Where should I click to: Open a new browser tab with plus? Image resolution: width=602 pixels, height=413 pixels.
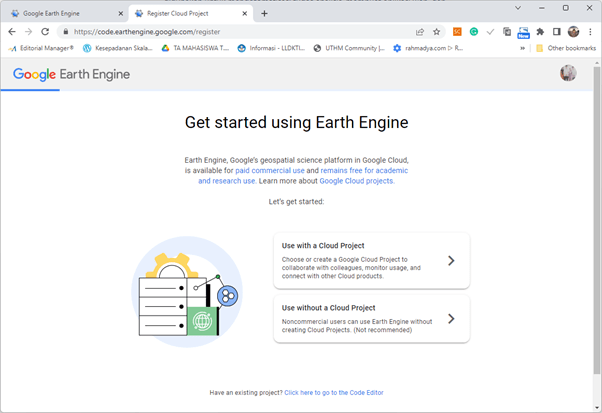[264, 14]
